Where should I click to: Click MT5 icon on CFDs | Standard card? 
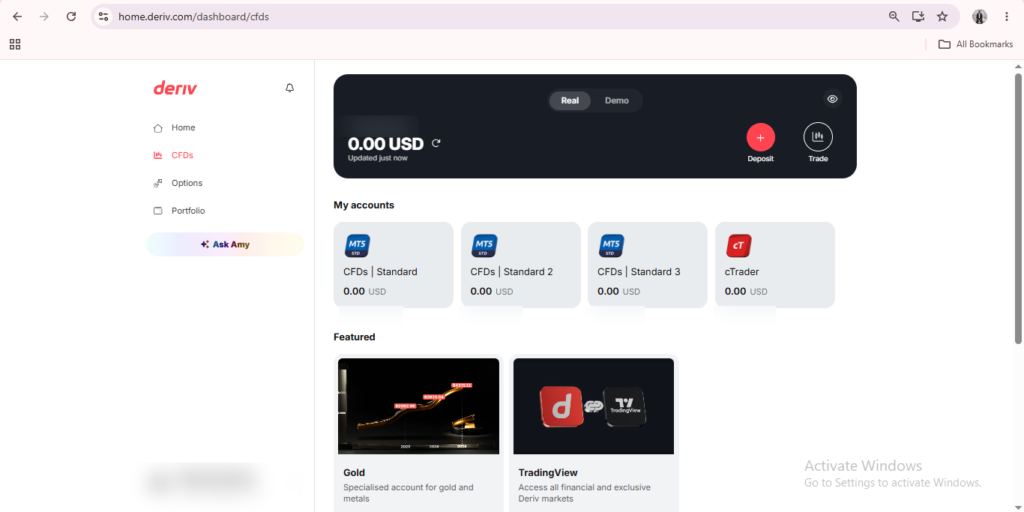357,246
